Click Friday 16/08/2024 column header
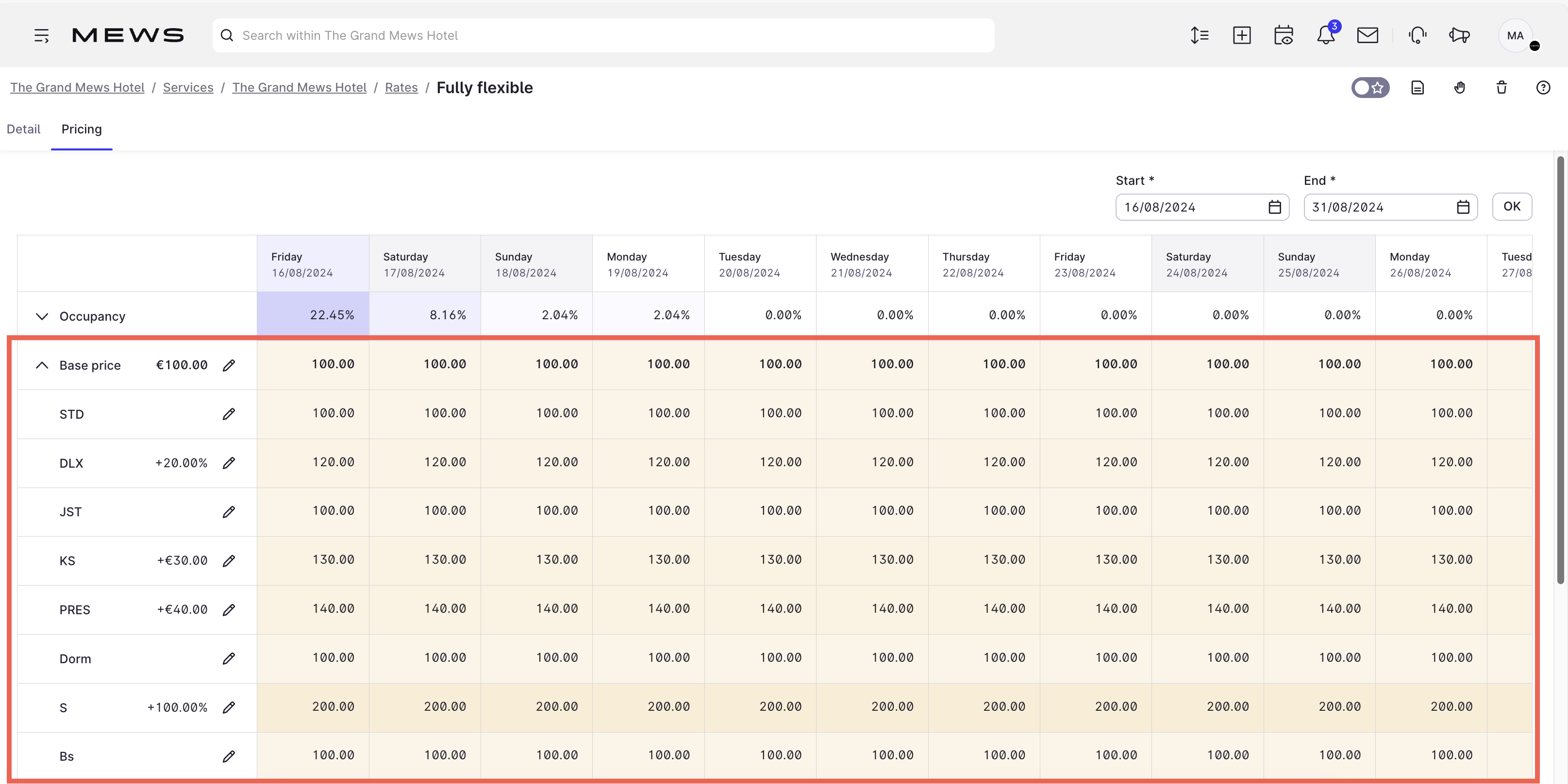 click(313, 264)
